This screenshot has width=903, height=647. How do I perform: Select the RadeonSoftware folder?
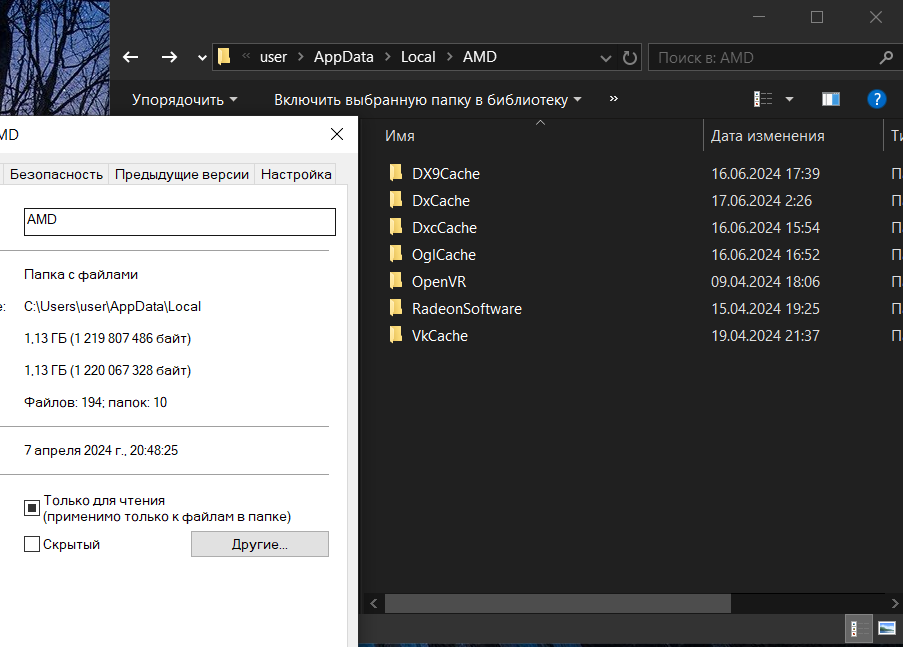pos(466,308)
